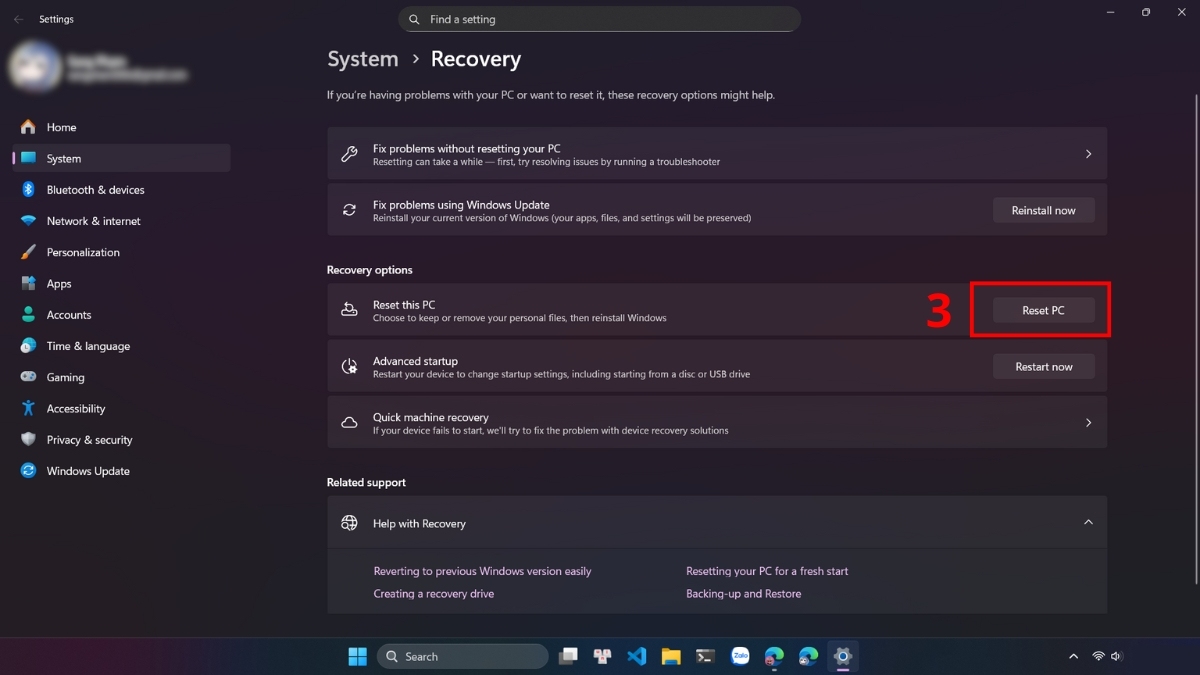
Task: Collapse the Help with Recovery section
Action: tap(1089, 522)
